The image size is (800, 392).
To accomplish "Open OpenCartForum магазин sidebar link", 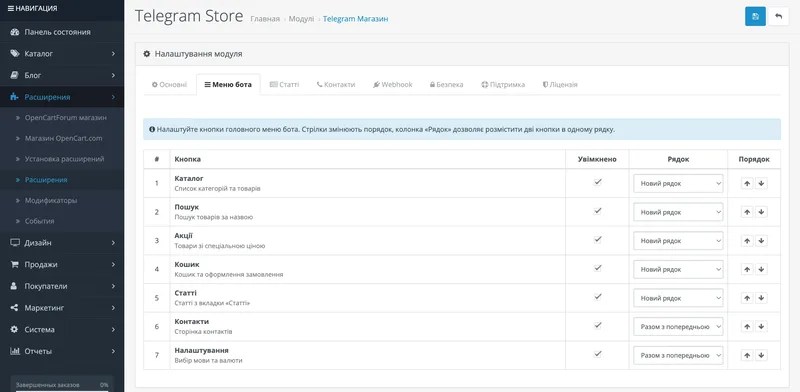I will 62,117.
